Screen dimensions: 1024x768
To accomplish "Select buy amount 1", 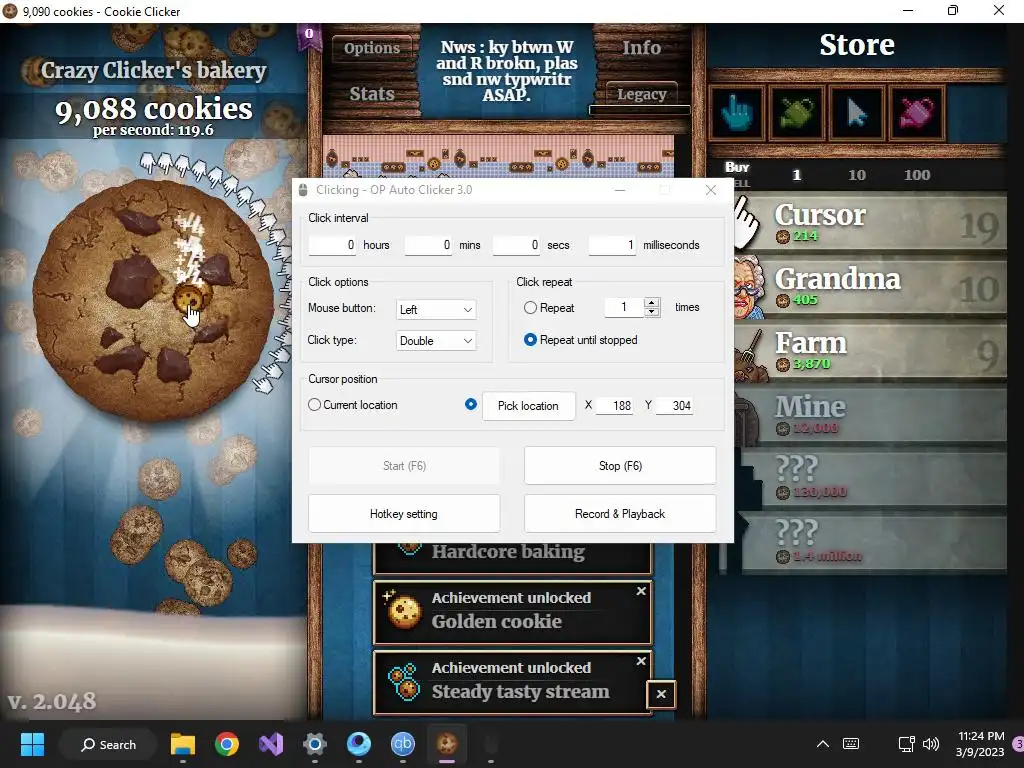I will (796, 175).
